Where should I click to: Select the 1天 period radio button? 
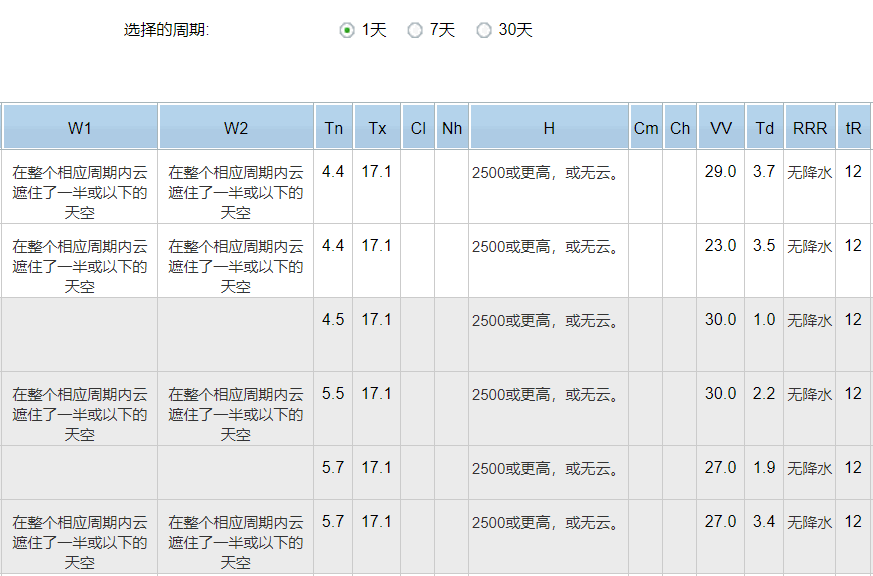click(346, 30)
